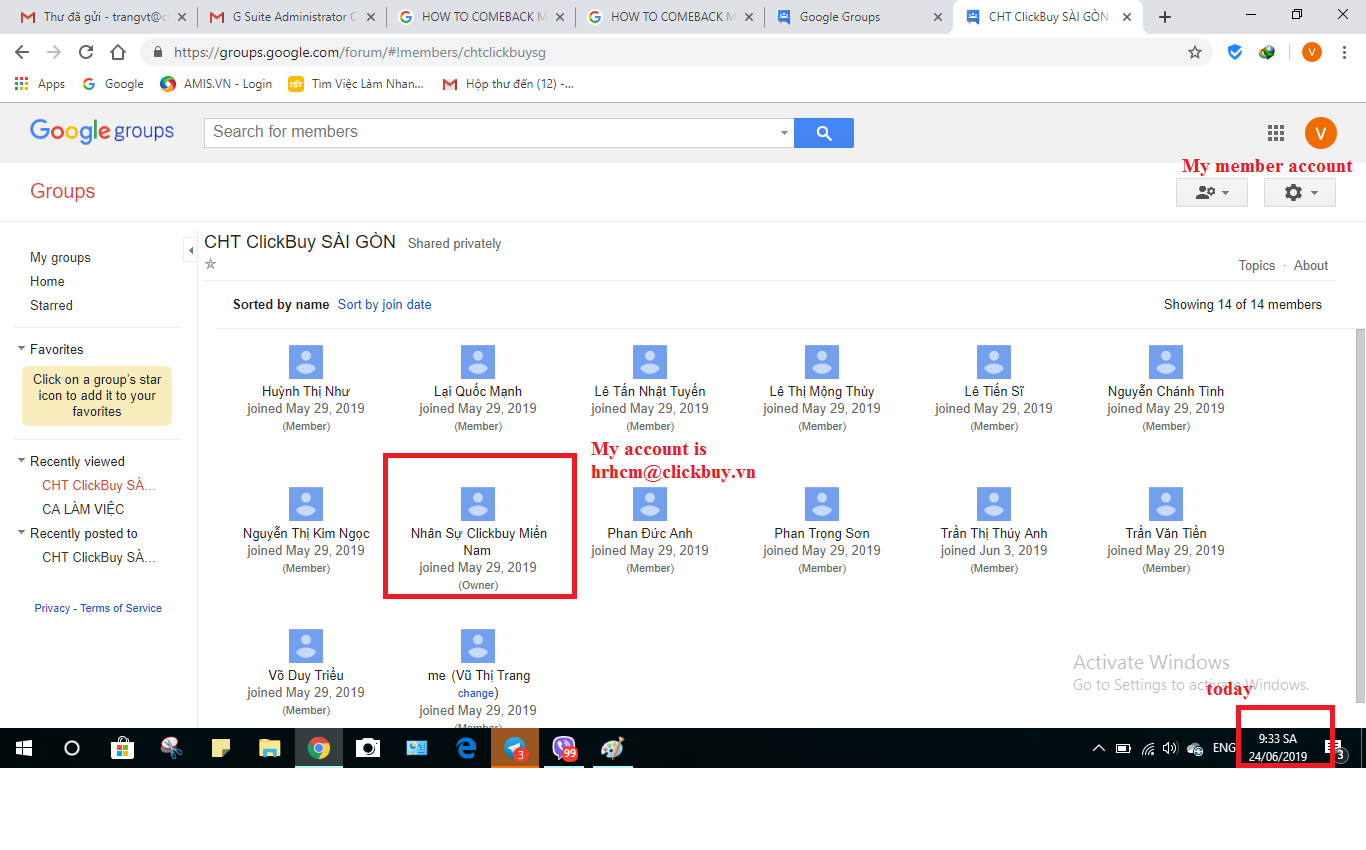The height and width of the screenshot is (850, 1366).
Task: Open CHT ClickBuy SÀ... under Recently viewed
Action: (99, 485)
